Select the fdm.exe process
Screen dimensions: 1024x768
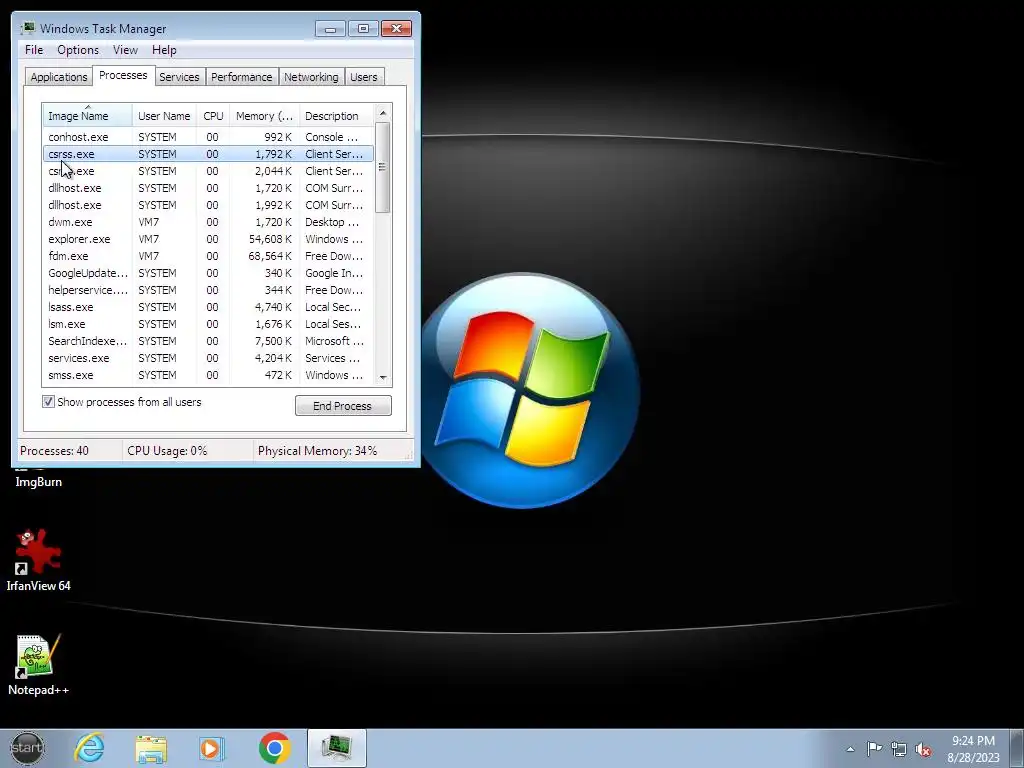tap(208, 256)
